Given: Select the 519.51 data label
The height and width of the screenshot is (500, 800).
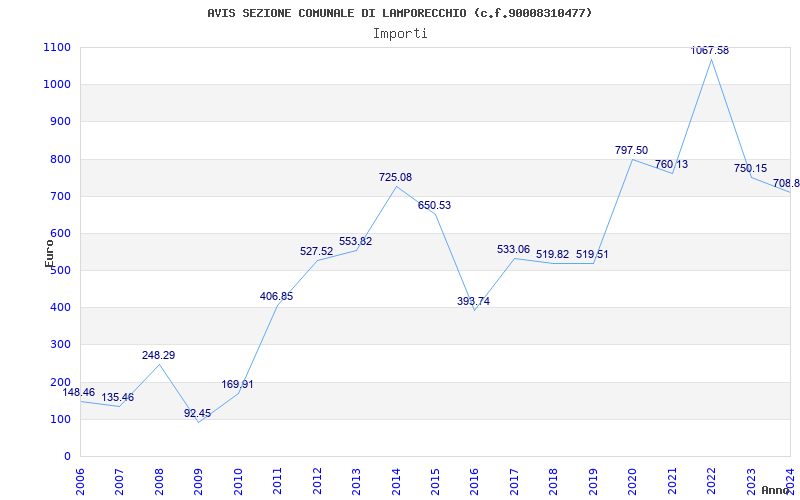Looking at the screenshot, I should pos(592,255).
